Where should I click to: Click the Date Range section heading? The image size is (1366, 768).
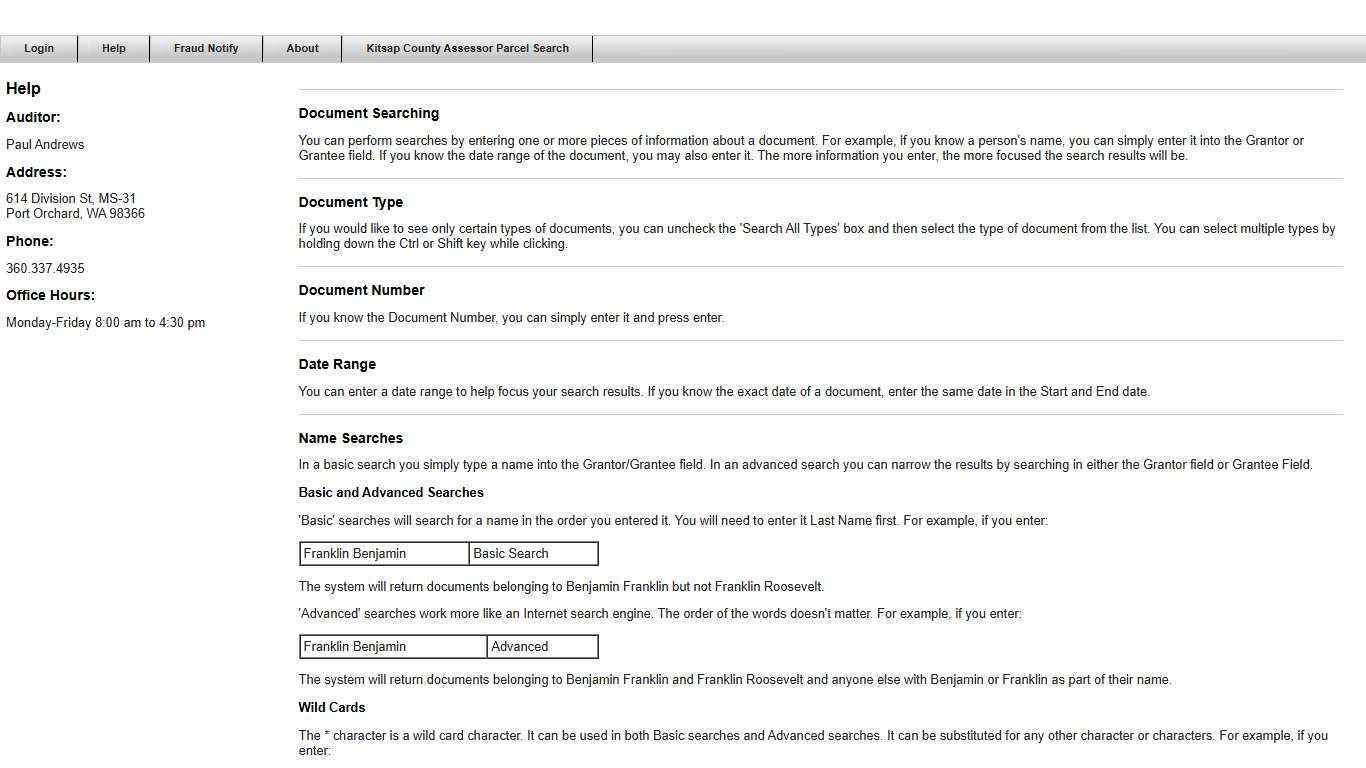(x=337, y=364)
